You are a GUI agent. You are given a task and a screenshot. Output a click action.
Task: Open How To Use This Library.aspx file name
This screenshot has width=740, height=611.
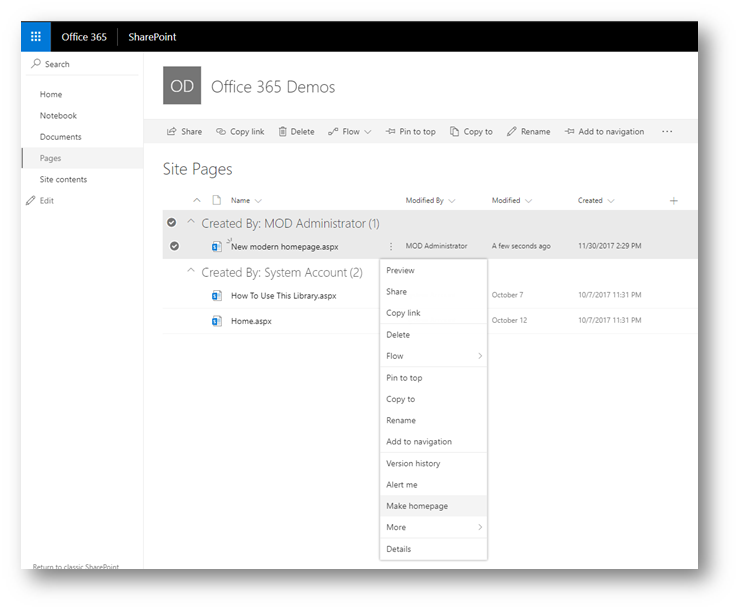[x=284, y=296]
